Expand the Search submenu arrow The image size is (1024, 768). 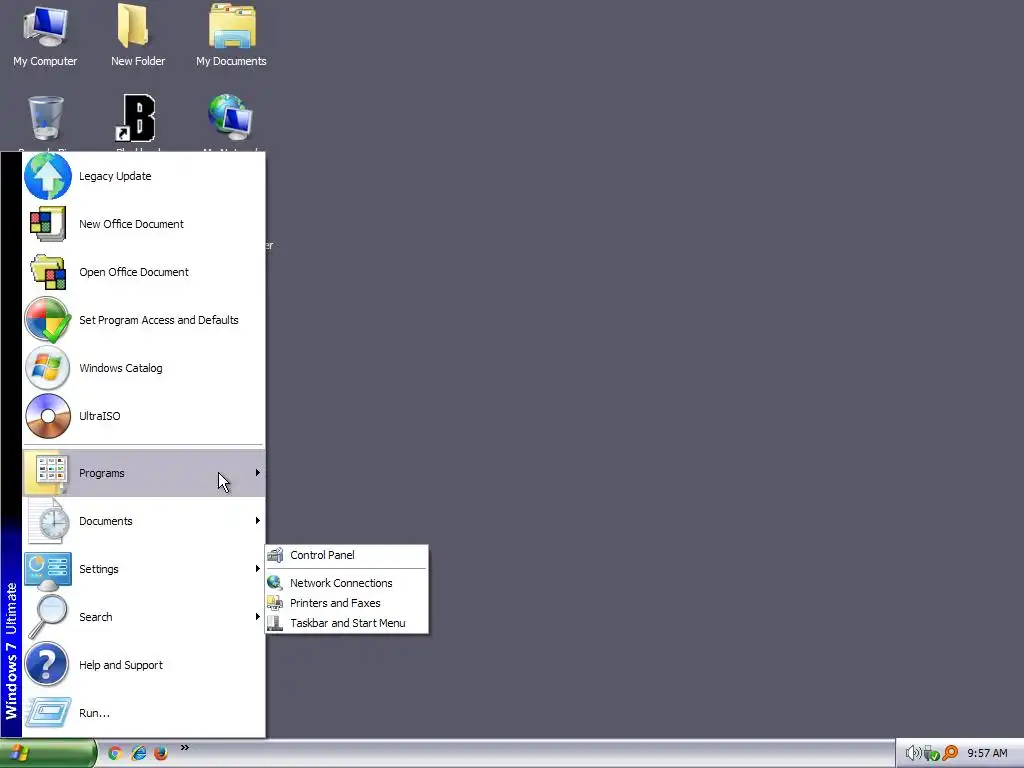point(258,617)
